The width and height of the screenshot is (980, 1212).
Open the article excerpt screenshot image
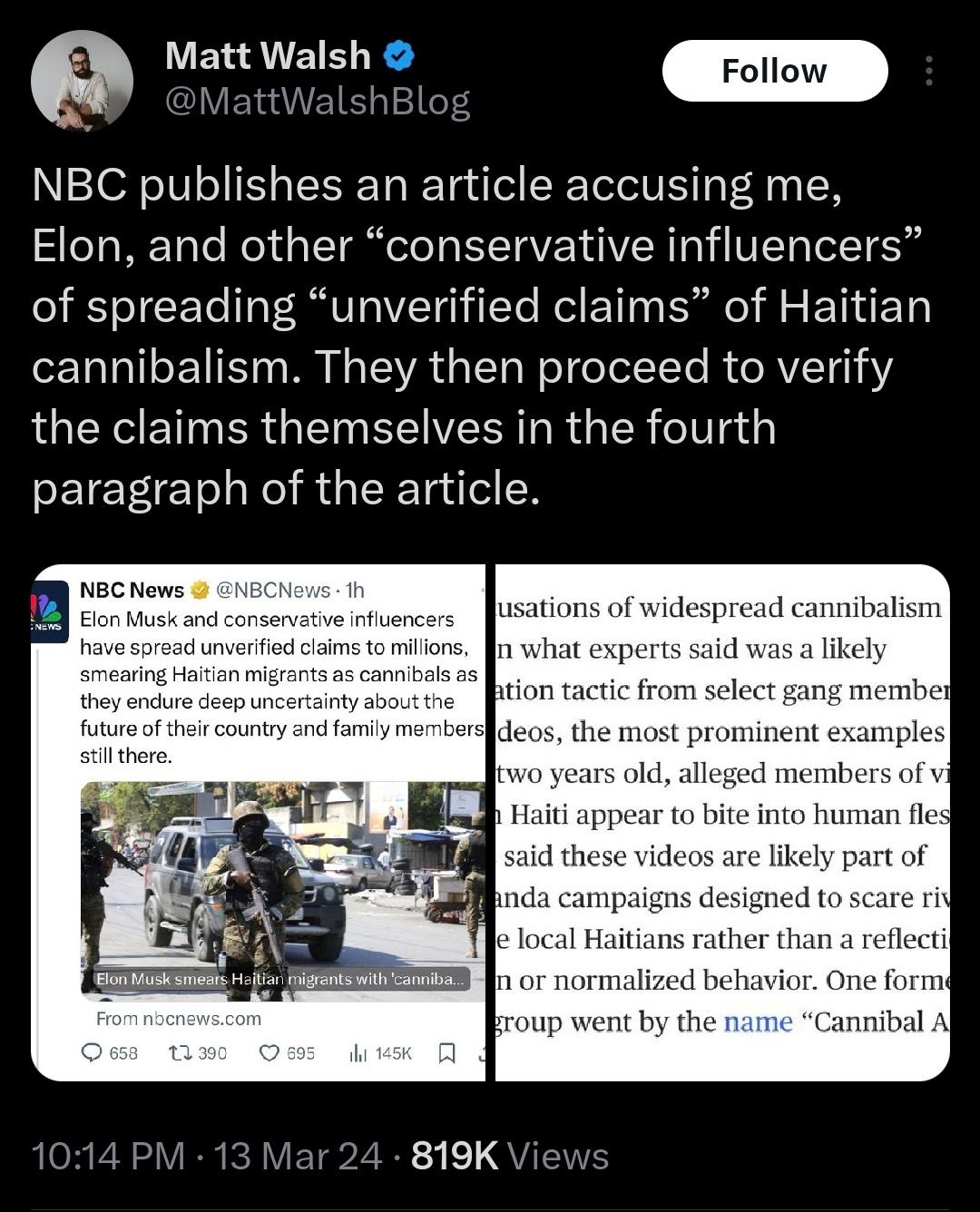pos(722,822)
